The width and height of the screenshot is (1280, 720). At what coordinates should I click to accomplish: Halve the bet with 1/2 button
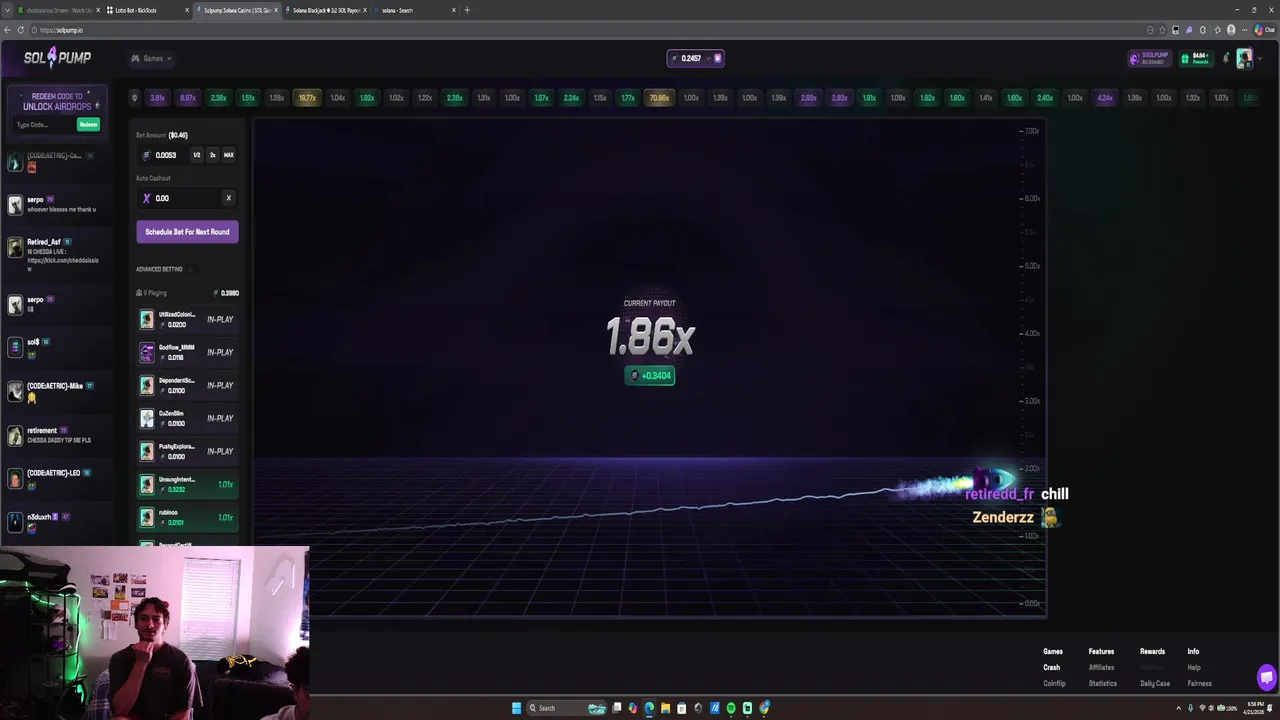point(196,155)
